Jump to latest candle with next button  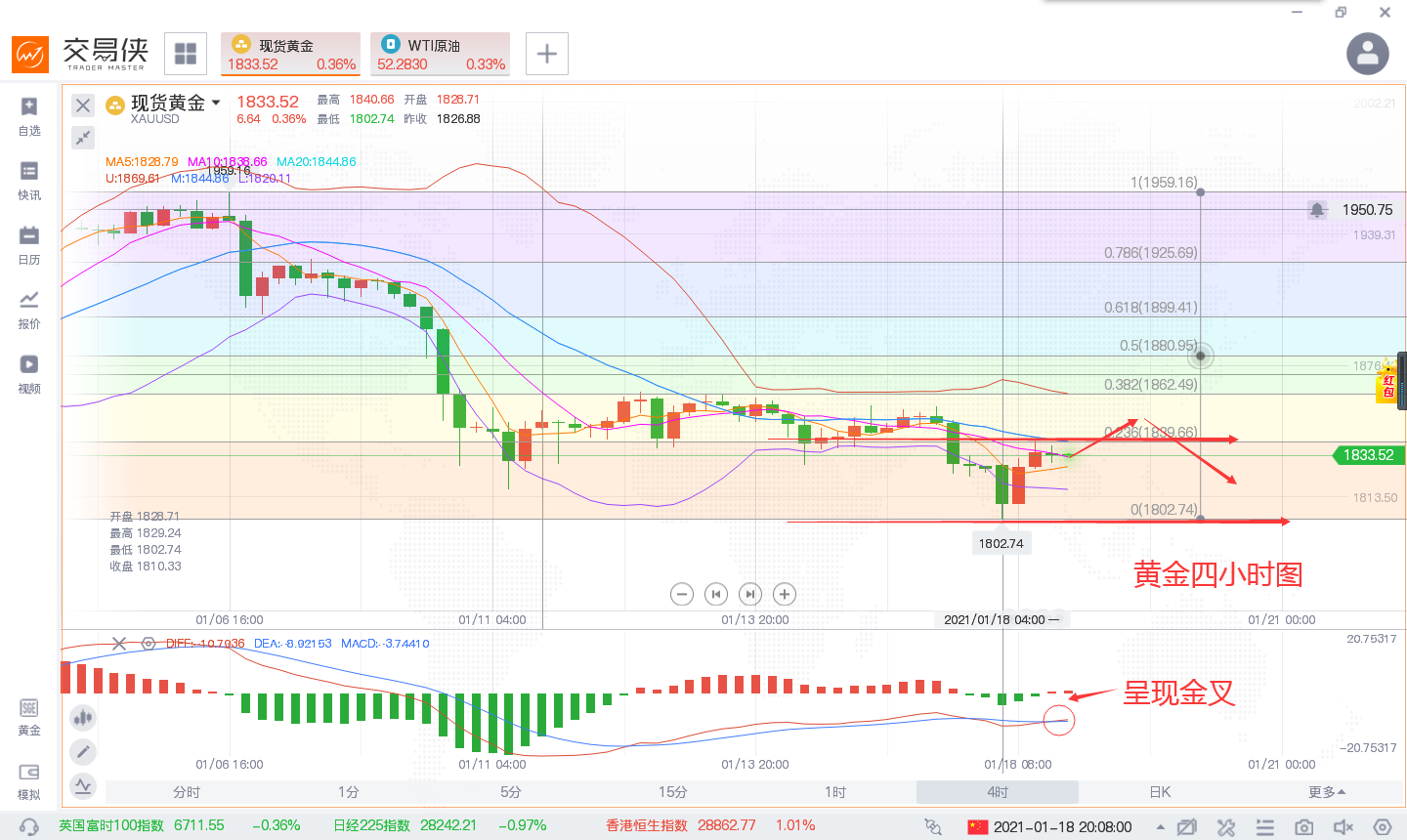tap(750, 594)
